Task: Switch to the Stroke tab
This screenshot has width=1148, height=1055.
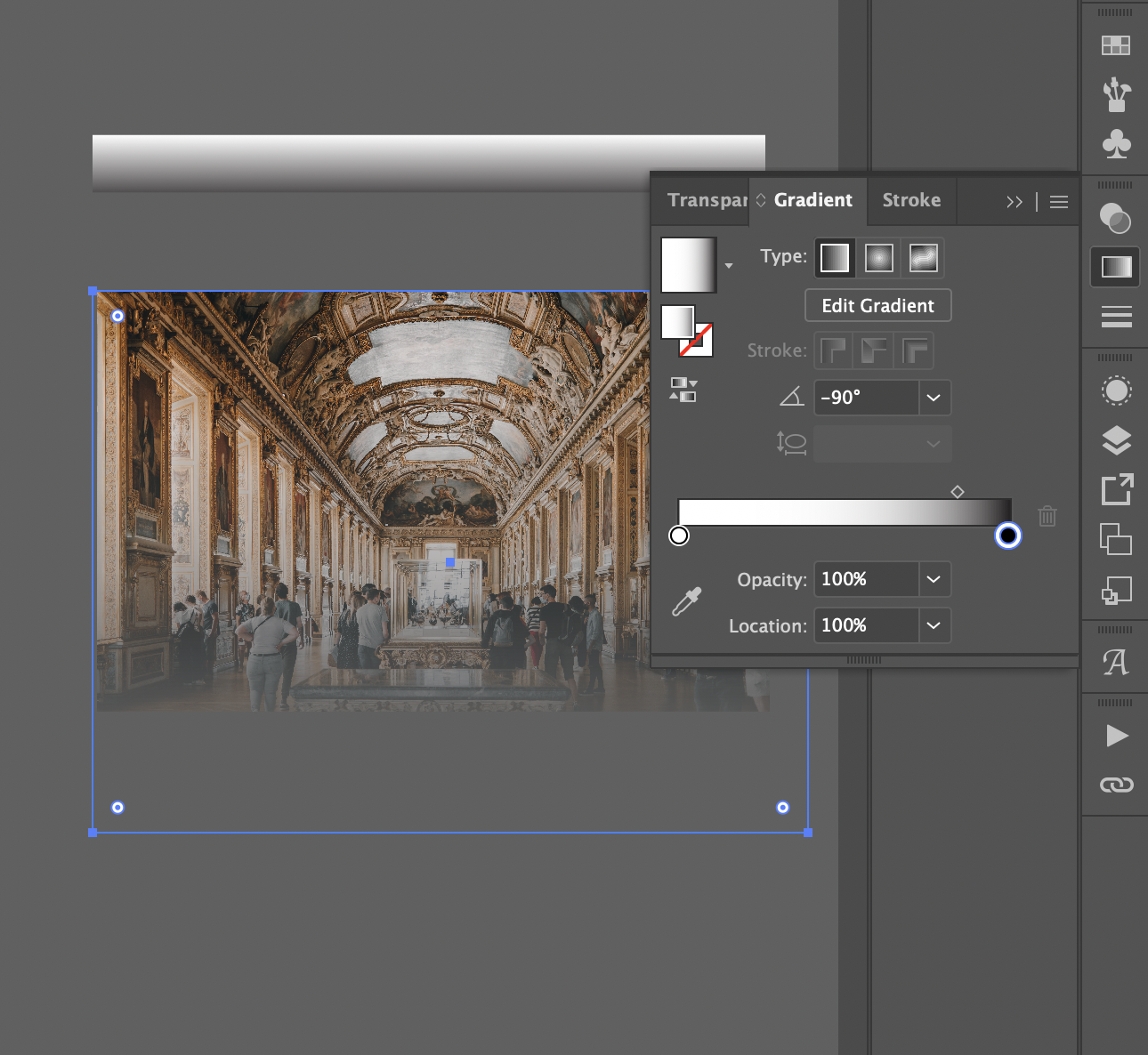Action: click(x=911, y=200)
